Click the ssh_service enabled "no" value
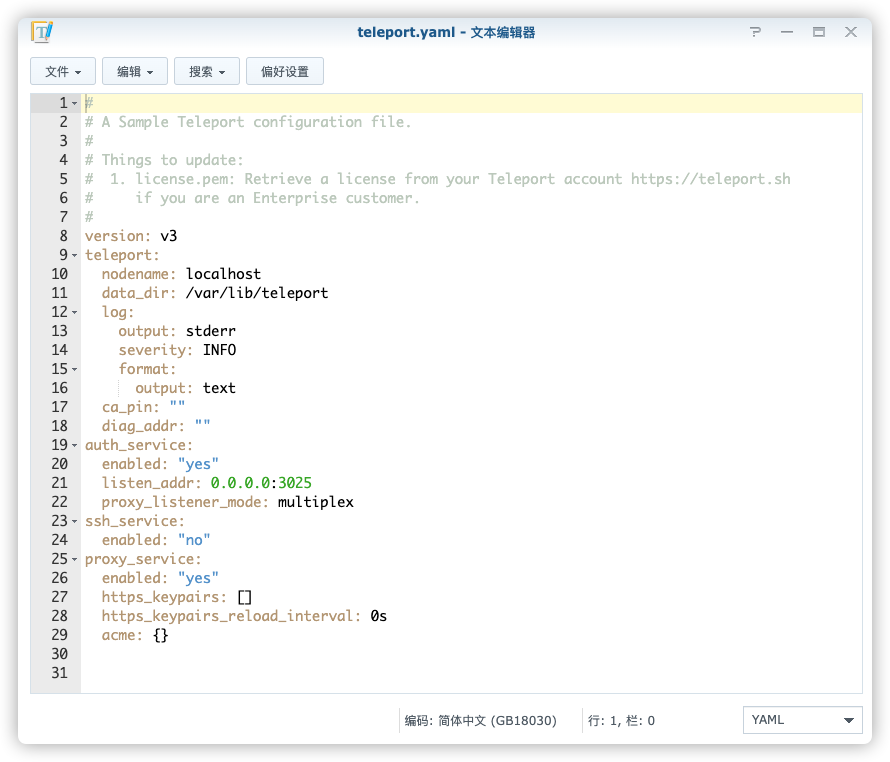Screen dimensions: 890x762 194,540
